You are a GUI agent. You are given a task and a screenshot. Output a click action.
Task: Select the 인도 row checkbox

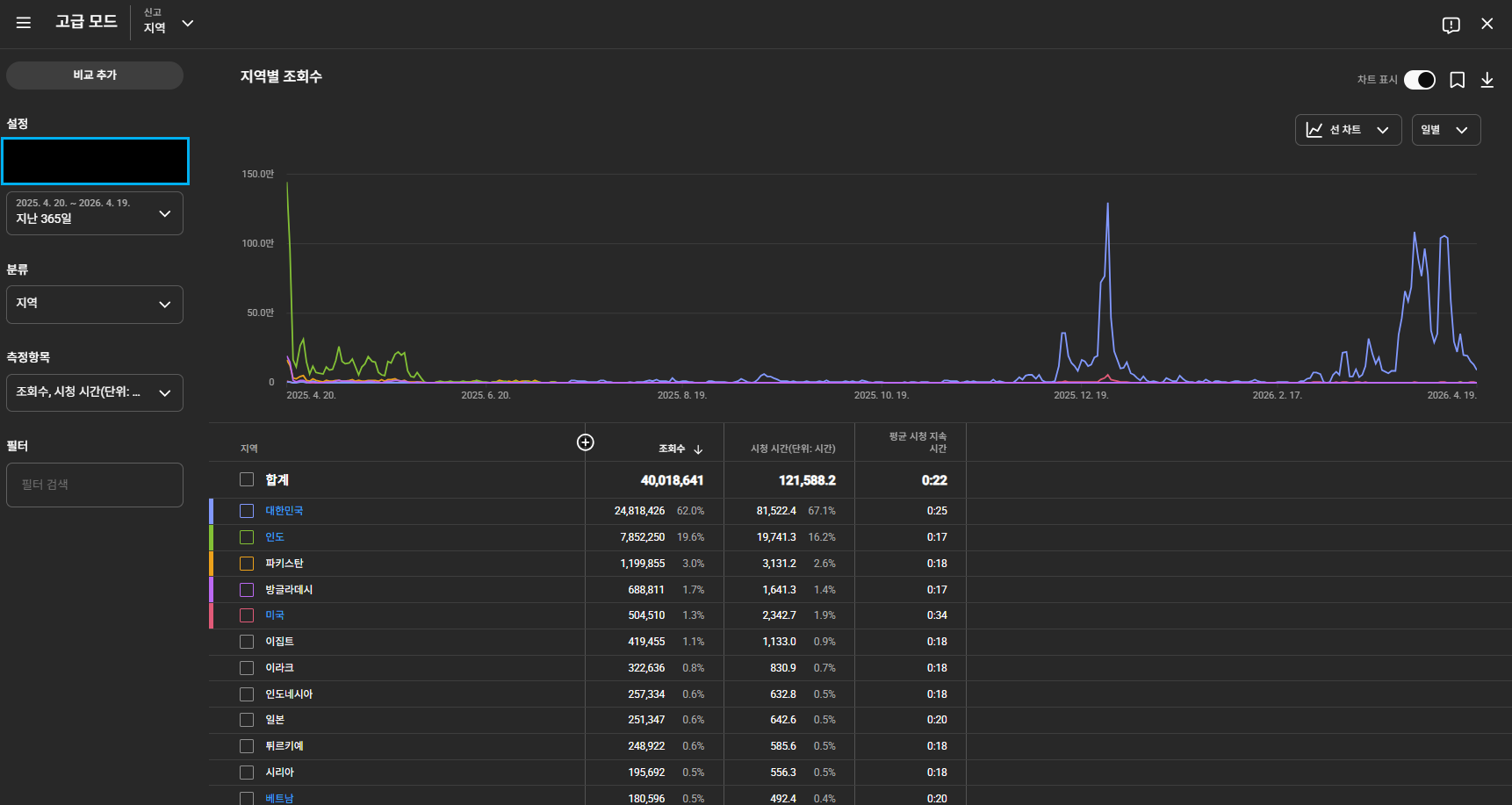[247, 537]
